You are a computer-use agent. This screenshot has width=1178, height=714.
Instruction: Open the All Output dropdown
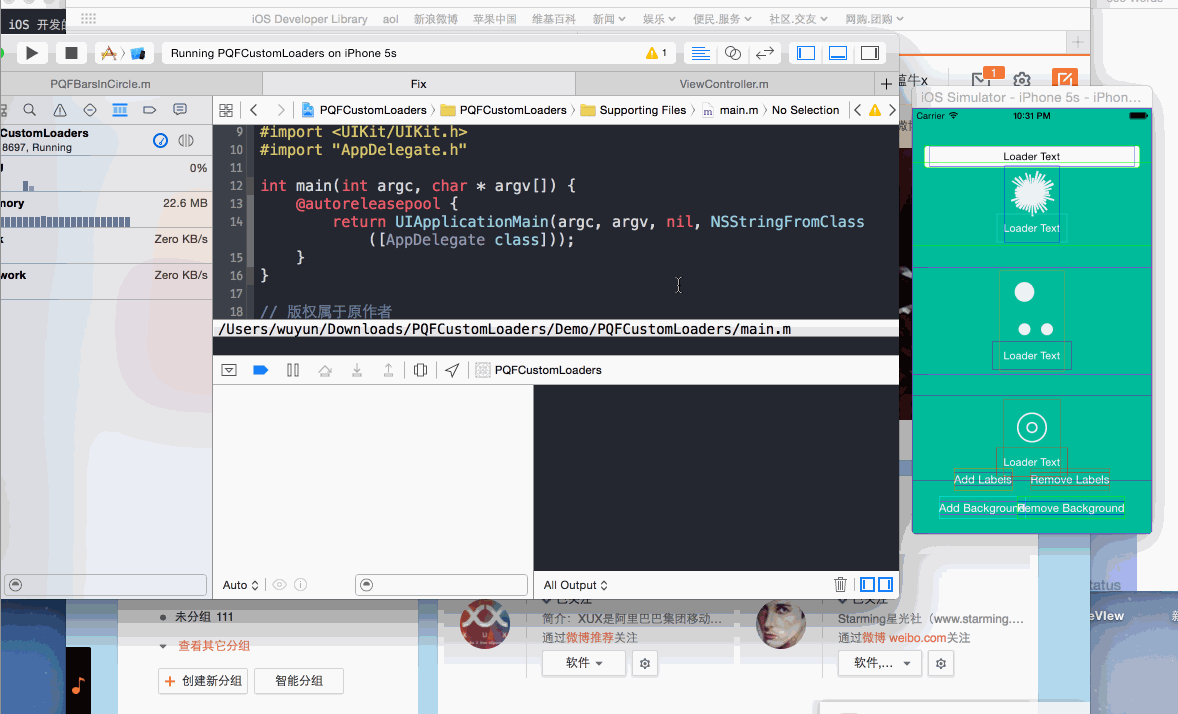click(x=576, y=585)
